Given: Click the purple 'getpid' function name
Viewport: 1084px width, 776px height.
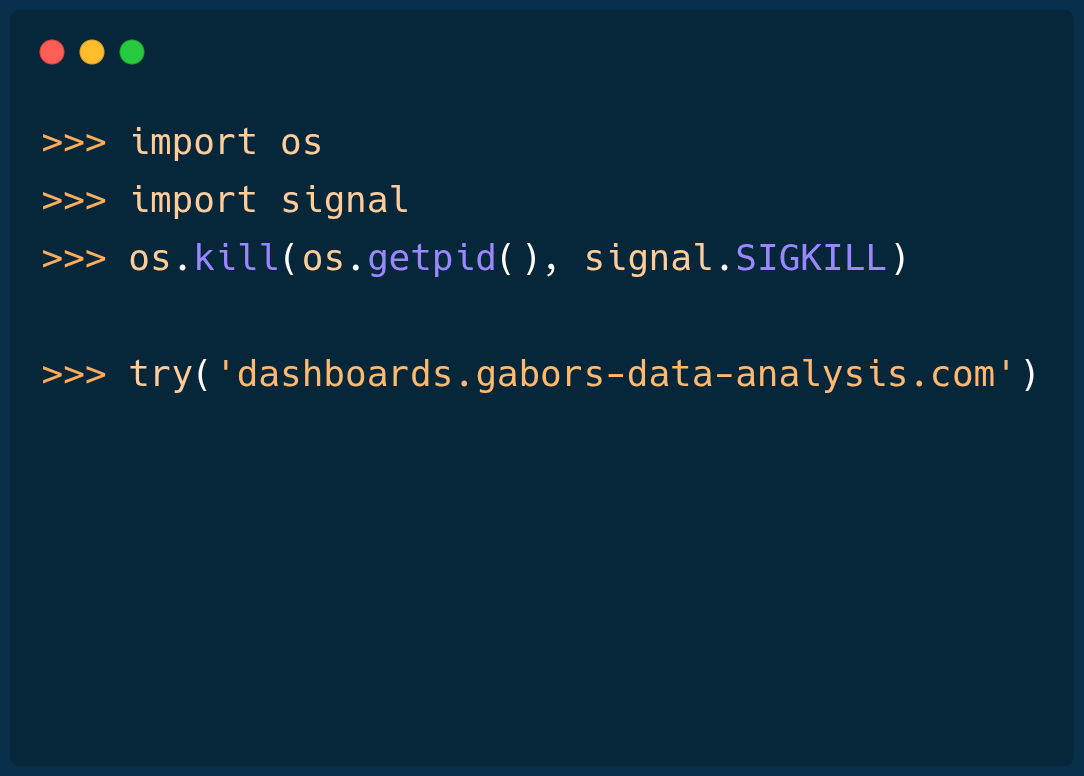Looking at the screenshot, I should (x=431, y=259).
